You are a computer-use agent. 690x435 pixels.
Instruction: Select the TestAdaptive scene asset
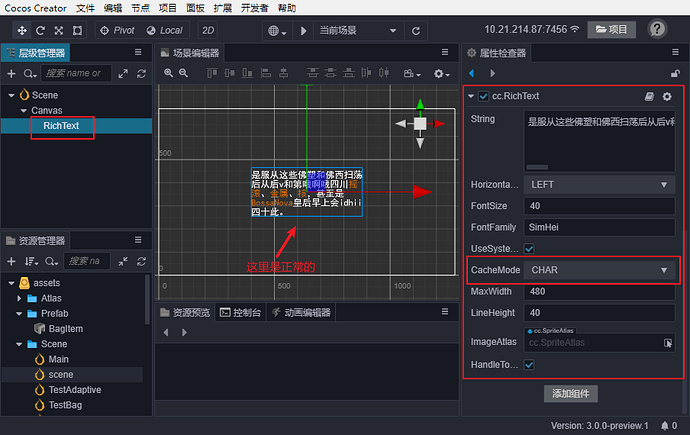[x=75, y=390]
